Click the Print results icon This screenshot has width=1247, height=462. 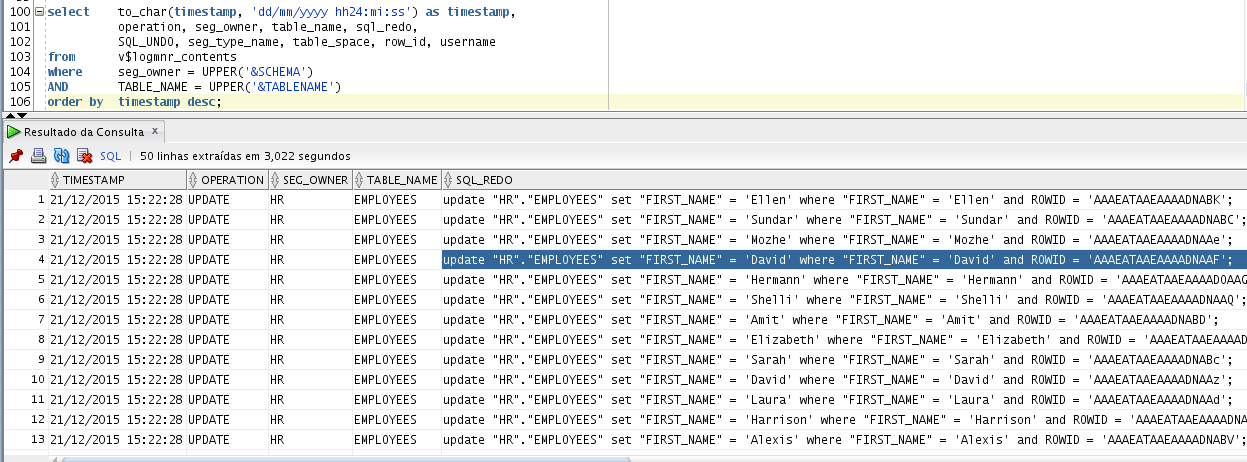[38, 156]
